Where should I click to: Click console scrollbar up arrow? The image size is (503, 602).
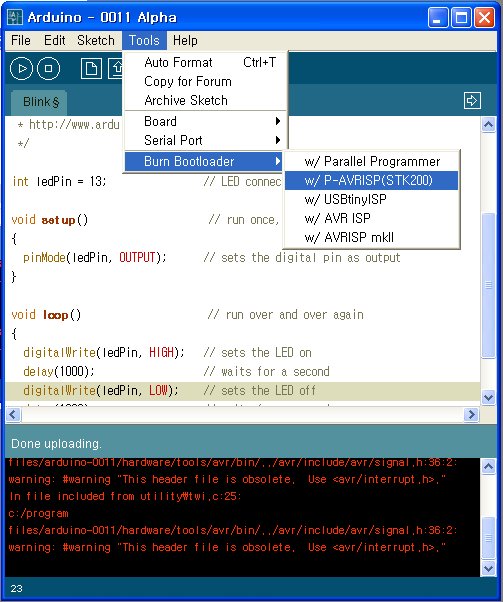click(x=488, y=466)
